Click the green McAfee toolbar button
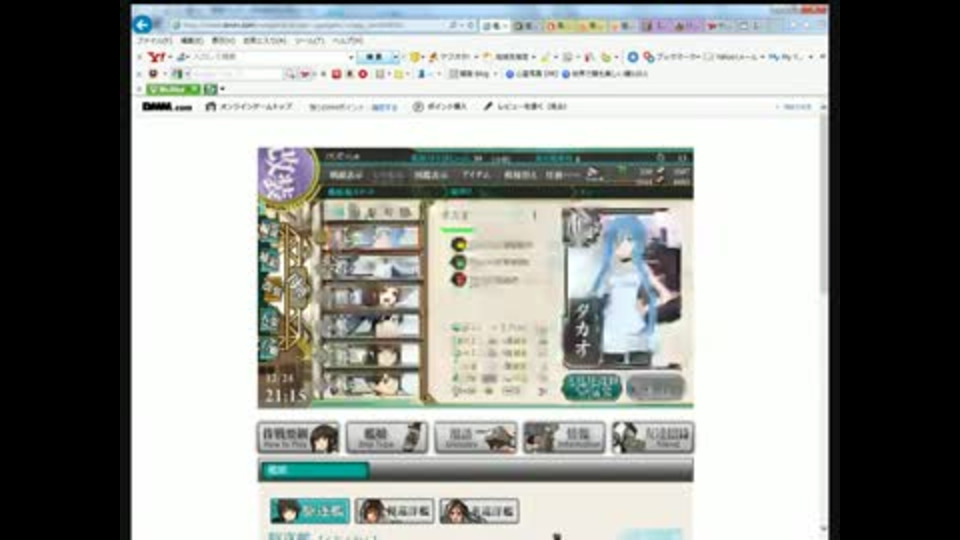 (173, 89)
